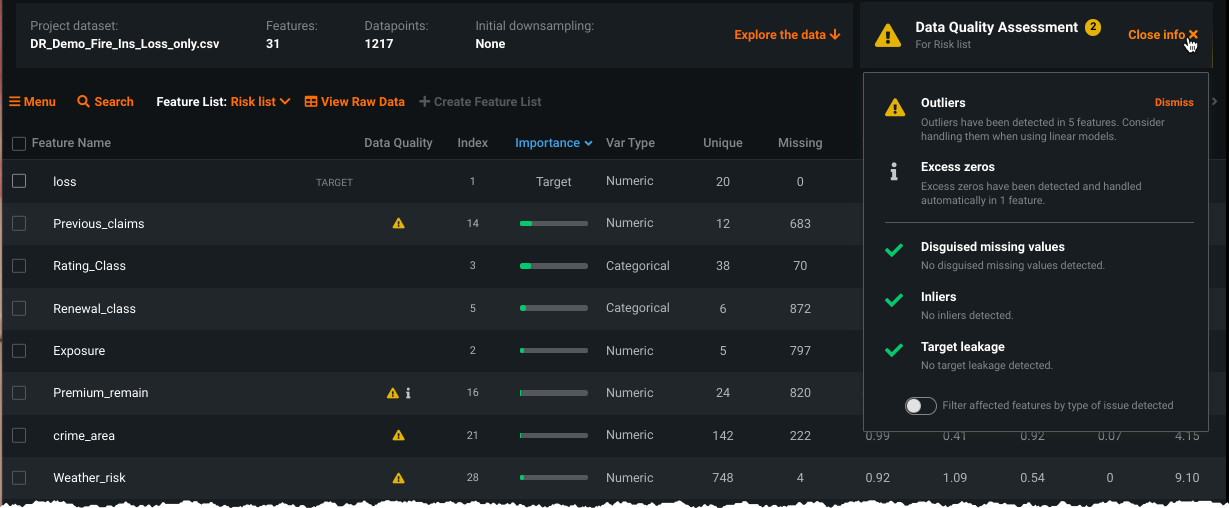
Task: Click the Search button
Action: pos(105,102)
